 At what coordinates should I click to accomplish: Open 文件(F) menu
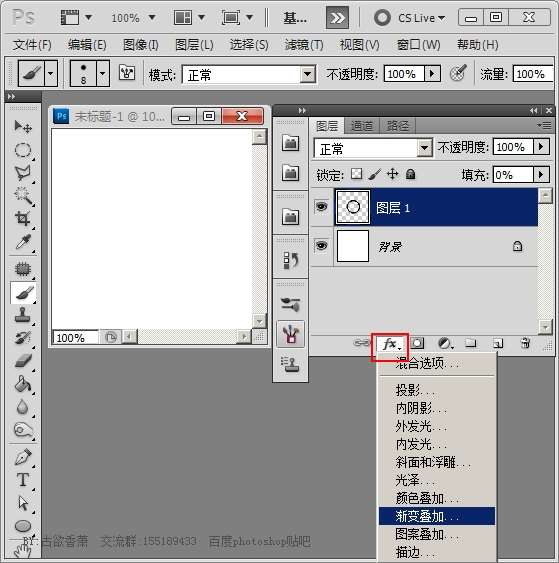(32, 45)
